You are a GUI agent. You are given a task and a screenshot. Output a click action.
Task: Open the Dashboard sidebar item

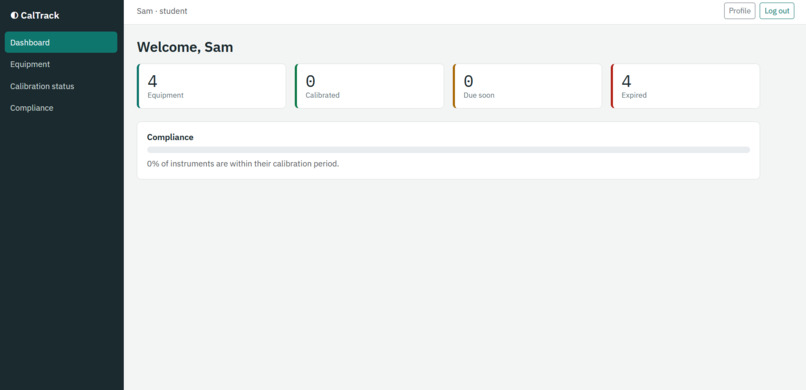(x=61, y=42)
